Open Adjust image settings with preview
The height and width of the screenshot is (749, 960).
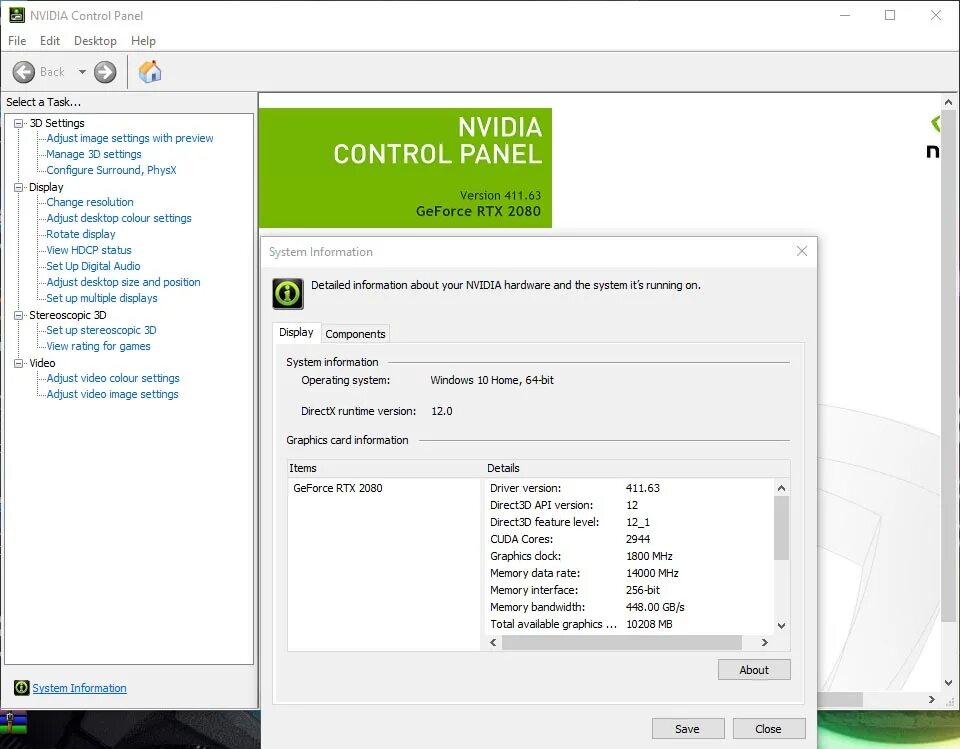tap(130, 138)
